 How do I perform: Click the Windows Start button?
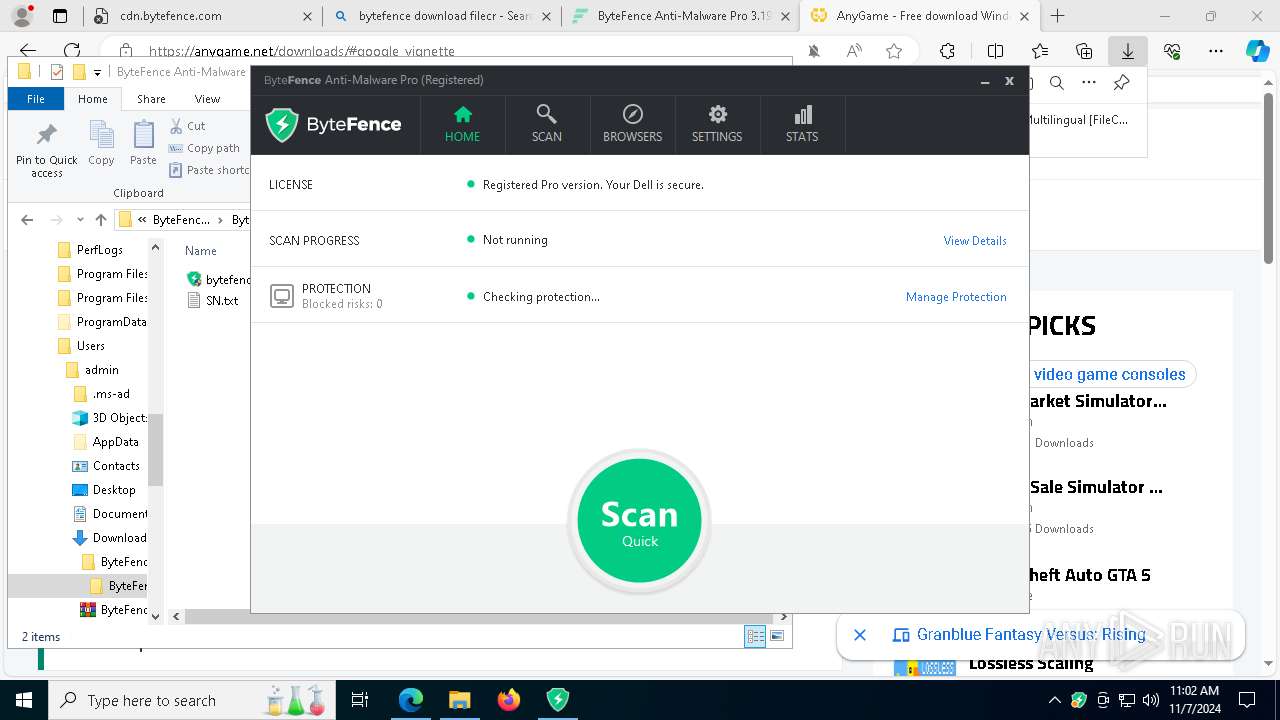pyautogui.click(x=23, y=700)
